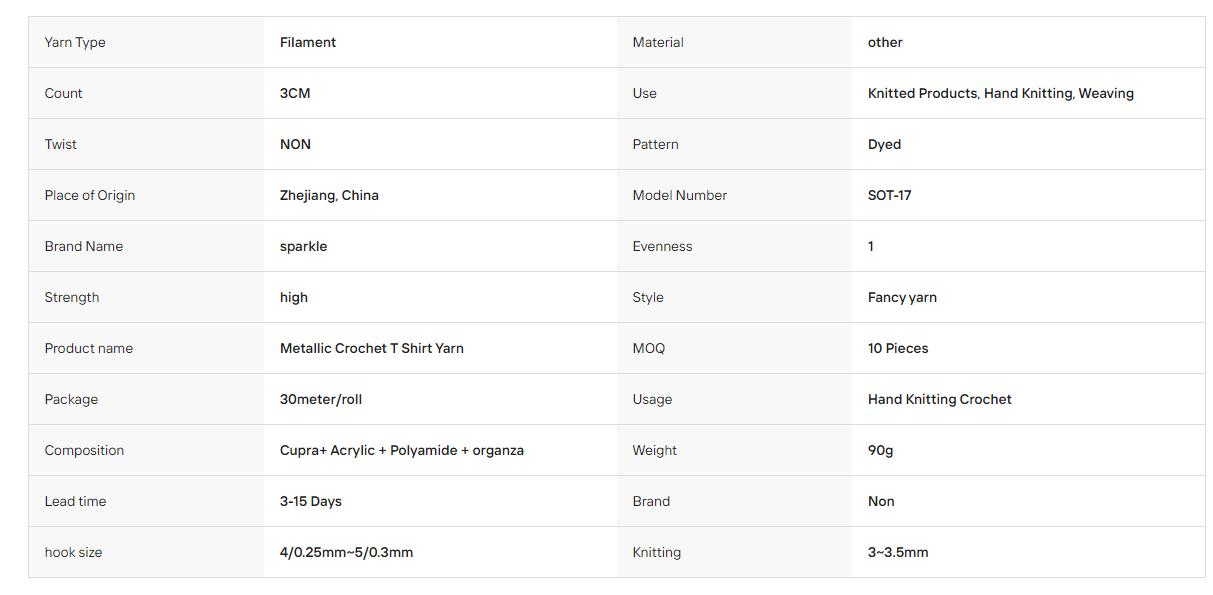Select the 30meter/roll package value

click(x=321, y=399)
